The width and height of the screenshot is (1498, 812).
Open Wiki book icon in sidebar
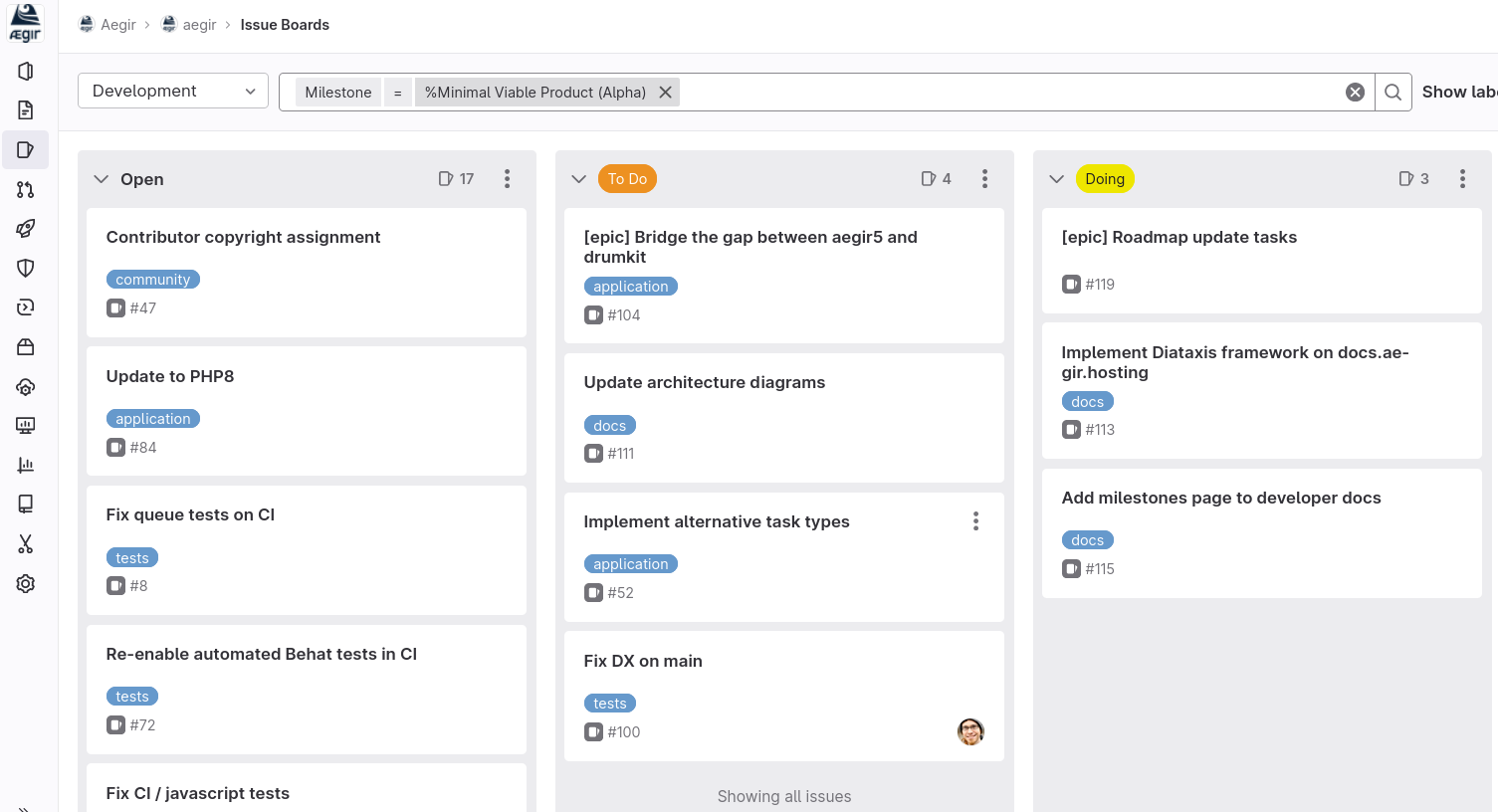point(26,505)
